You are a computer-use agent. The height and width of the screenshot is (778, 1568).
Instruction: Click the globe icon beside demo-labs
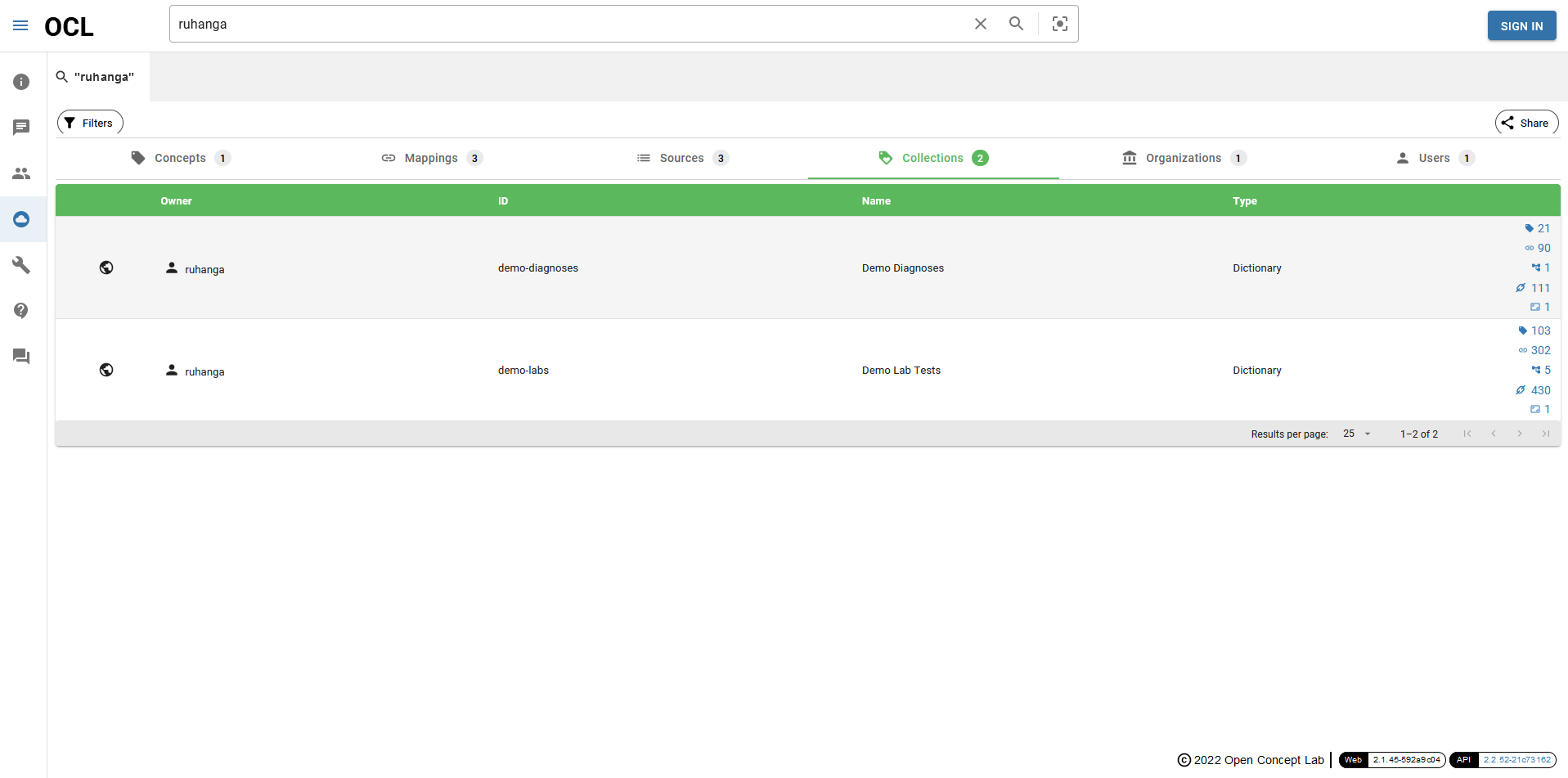pyautogui.click(x=106, y=370)
